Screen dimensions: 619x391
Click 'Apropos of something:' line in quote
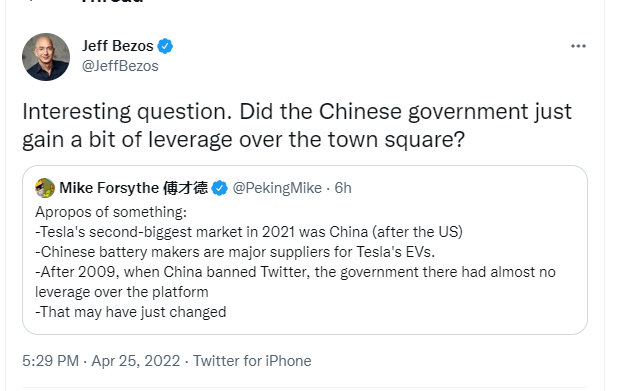point(111,212)
